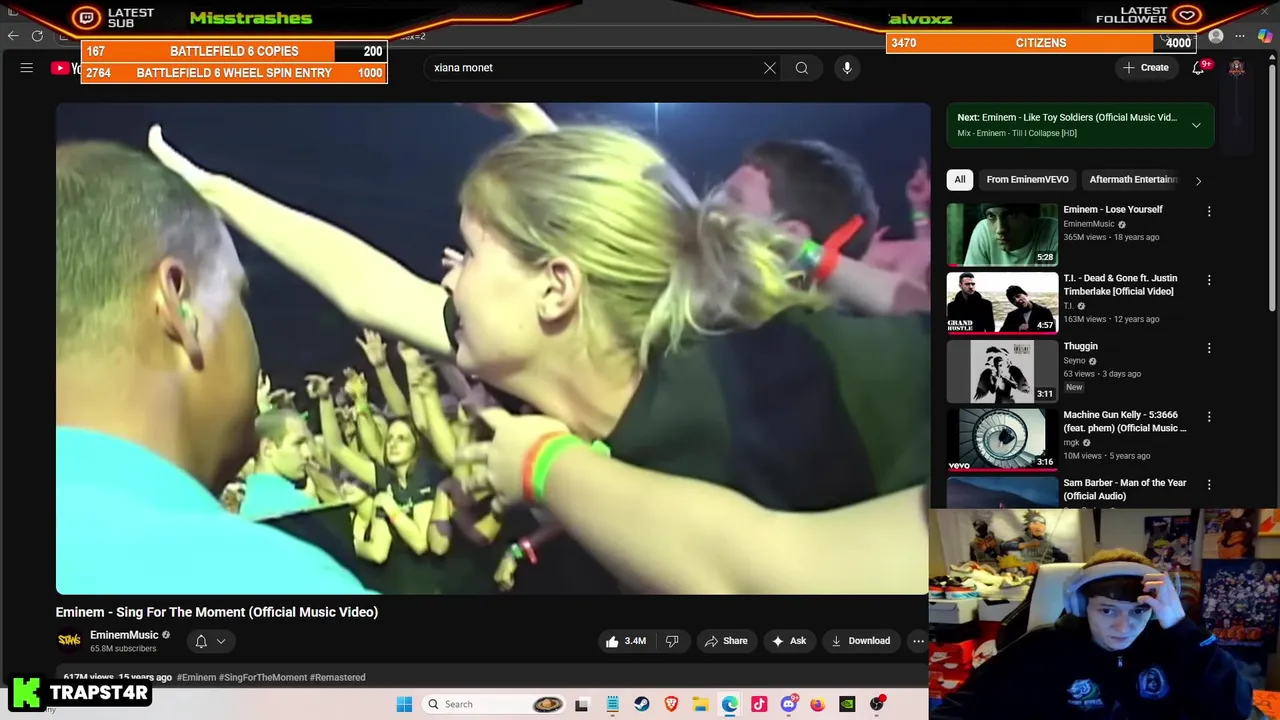Open File Explorer from the taskbar
1280x720 pixels.
pyautogui.click(x=700, y=704)
